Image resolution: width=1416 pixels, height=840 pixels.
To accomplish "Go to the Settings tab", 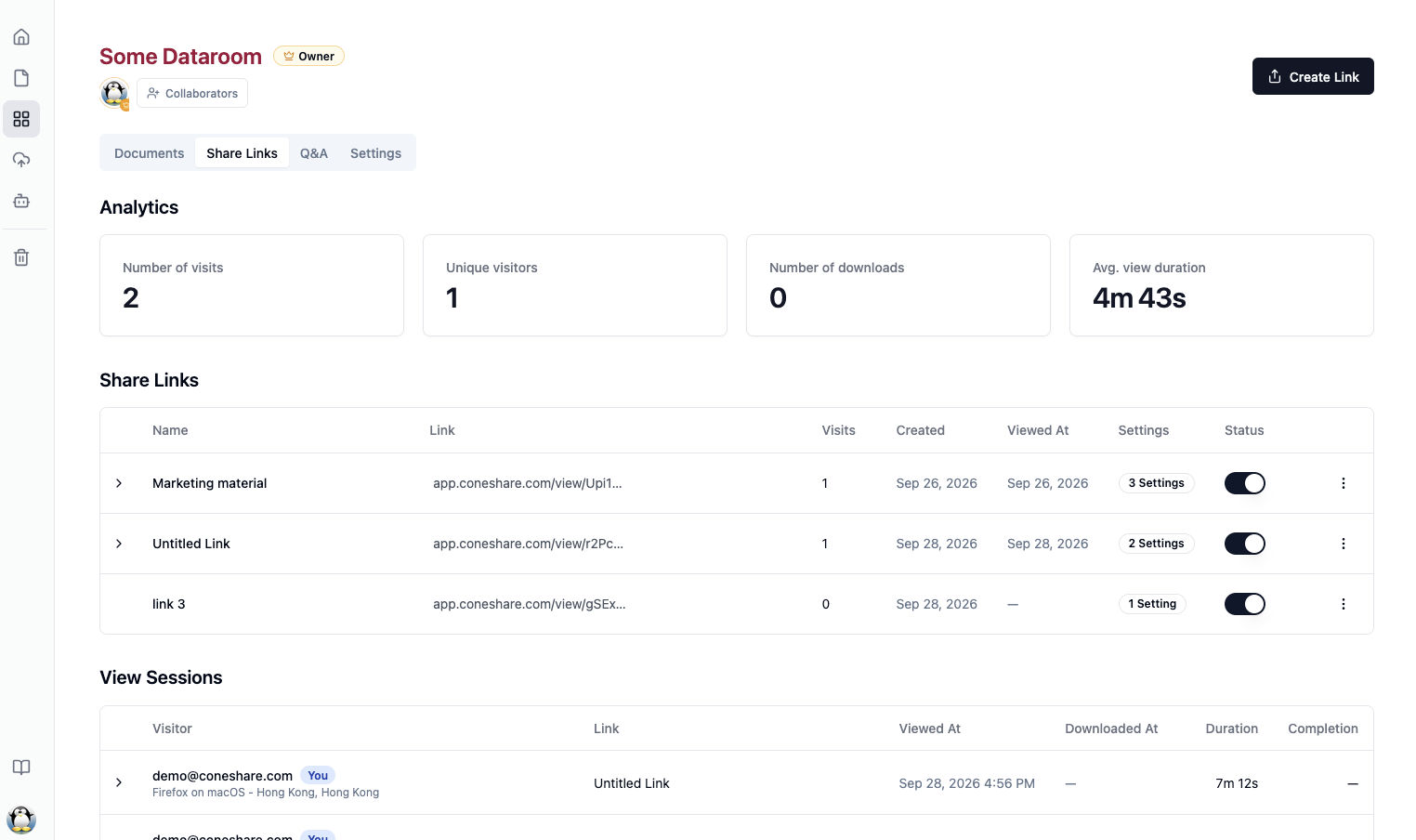I will (x=375, y=153).
